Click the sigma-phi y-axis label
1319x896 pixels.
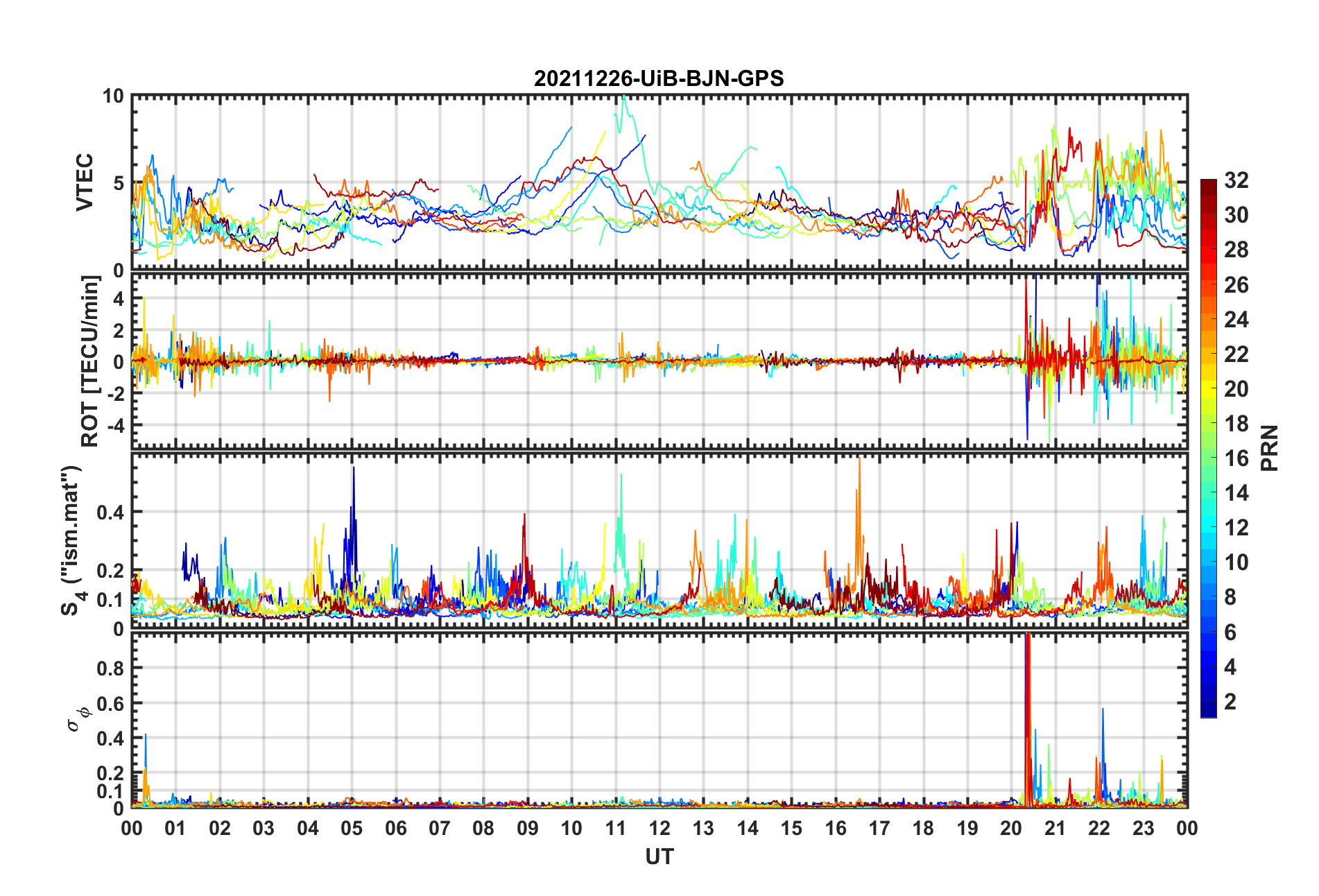77,720
